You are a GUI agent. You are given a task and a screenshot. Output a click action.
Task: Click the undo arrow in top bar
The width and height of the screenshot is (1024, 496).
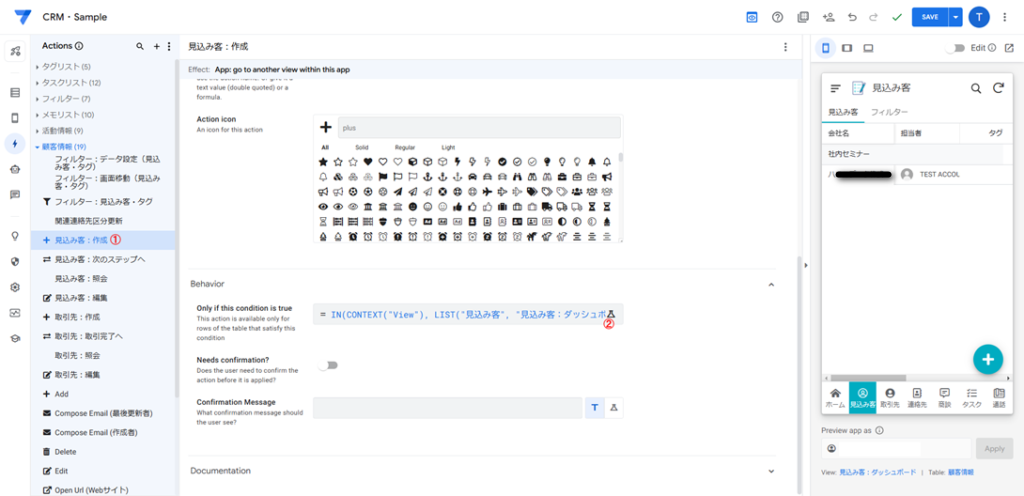(852, 17)
